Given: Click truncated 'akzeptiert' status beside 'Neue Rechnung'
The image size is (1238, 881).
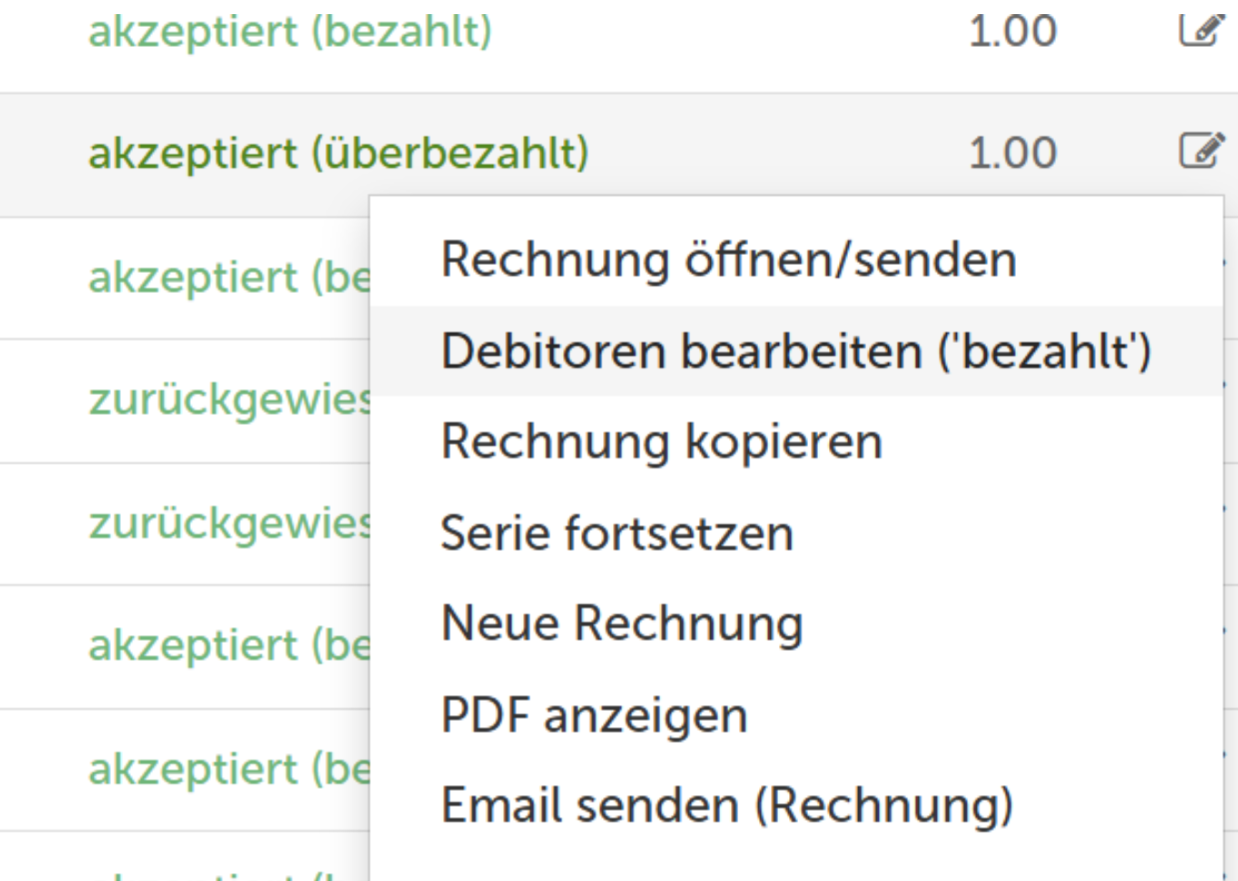Looking at the screenshot, I should coord(229,646).
